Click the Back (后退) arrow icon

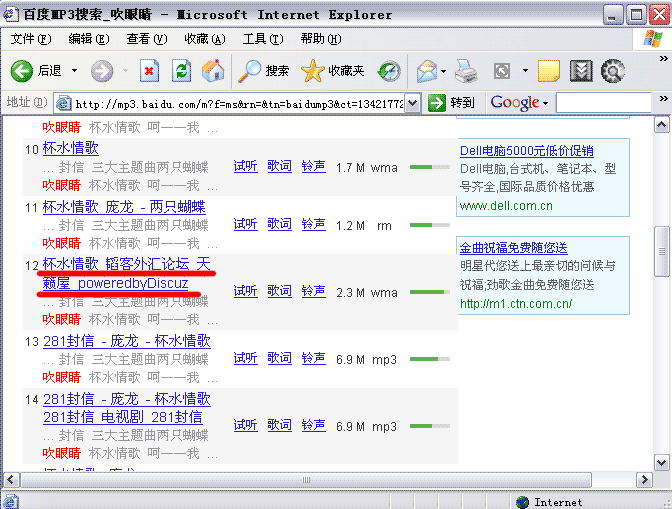[21, 71]
